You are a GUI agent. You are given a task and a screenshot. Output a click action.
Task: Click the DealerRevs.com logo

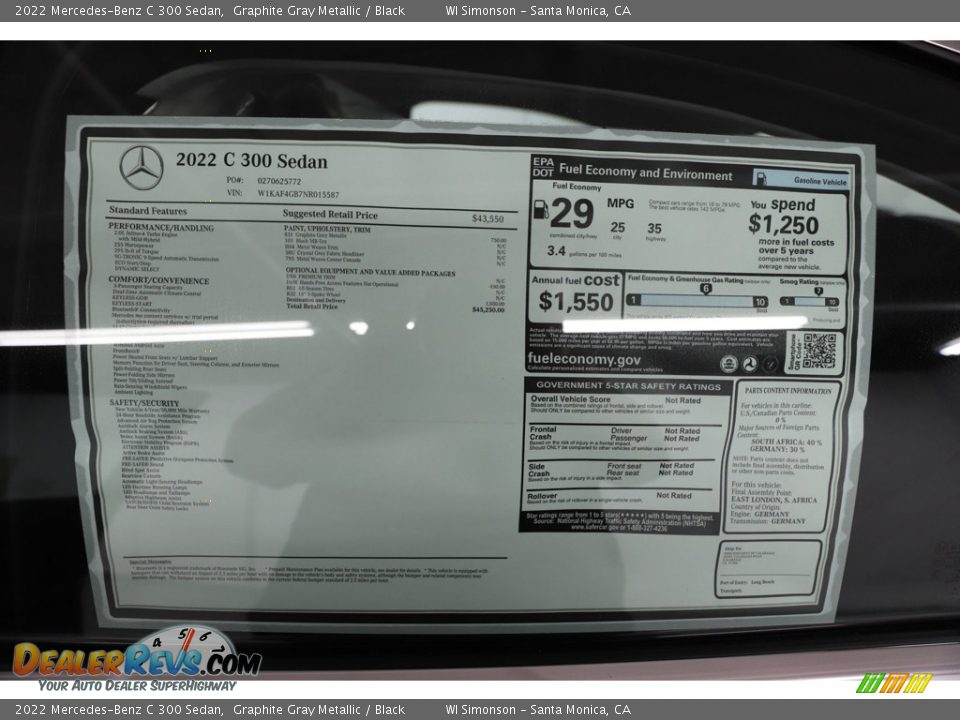pos(137,661)
